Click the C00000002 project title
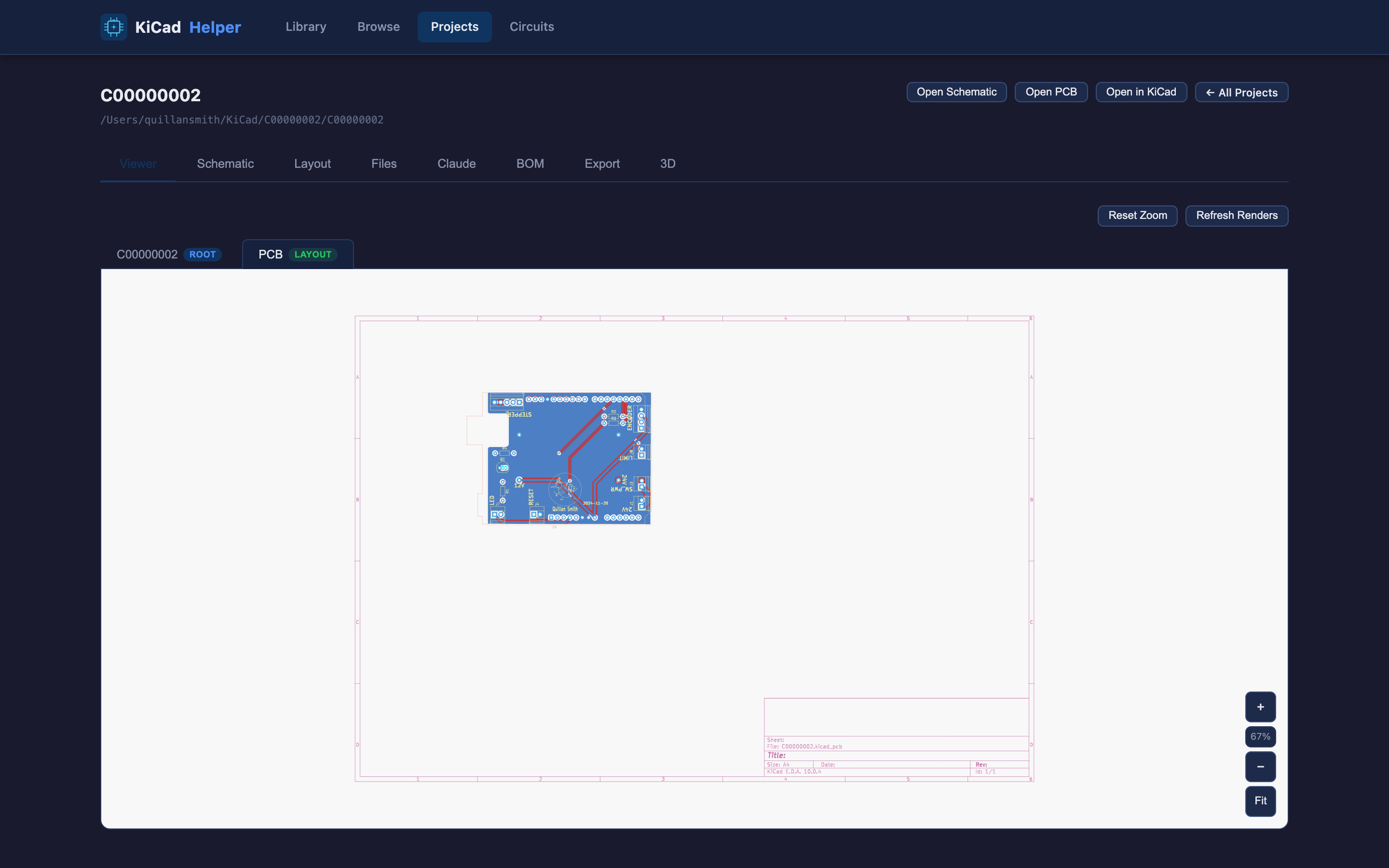Screen dimensions: 1389x868 coord(150,95)
